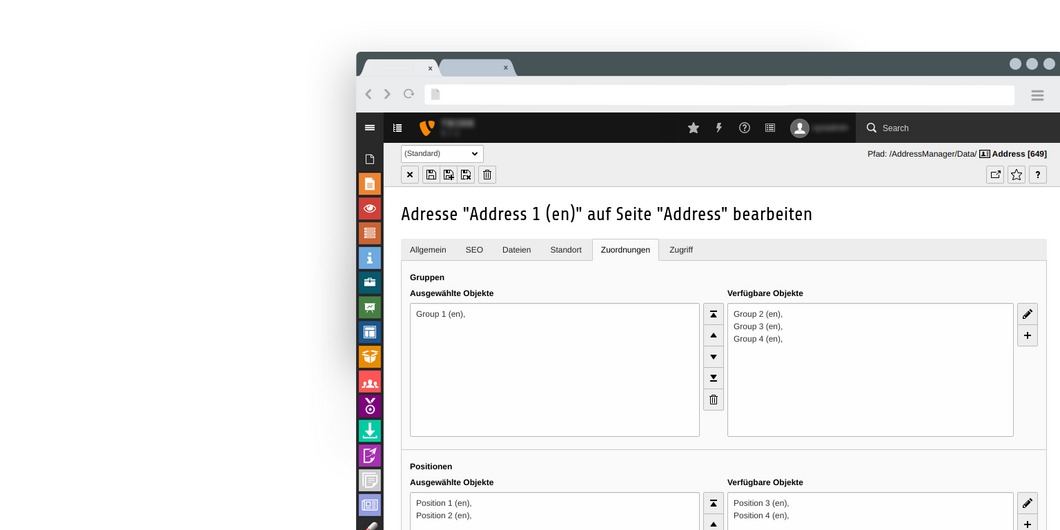
Task: Open the purple medal module icon
Action: point(370,406)
